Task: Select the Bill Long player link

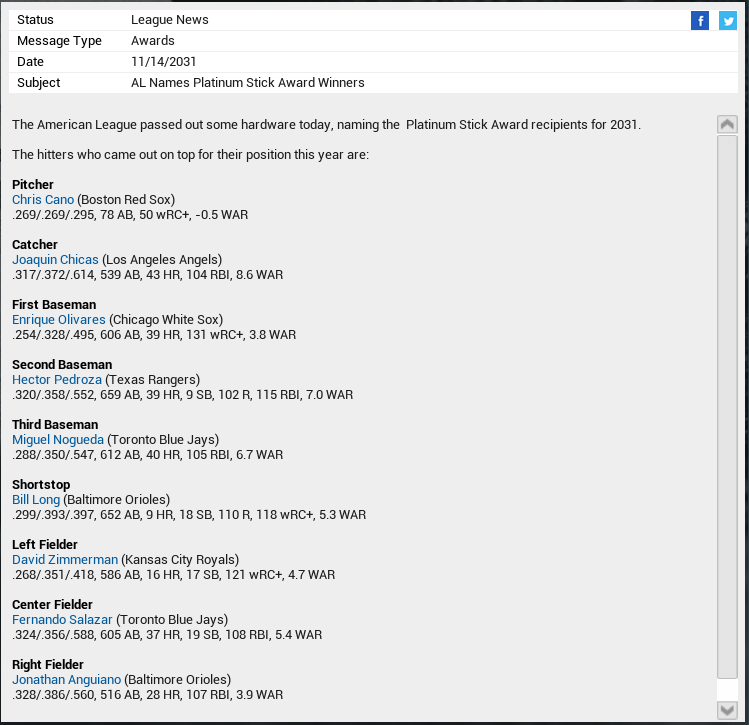Action: pyautogui.click(x=36, y=500)
